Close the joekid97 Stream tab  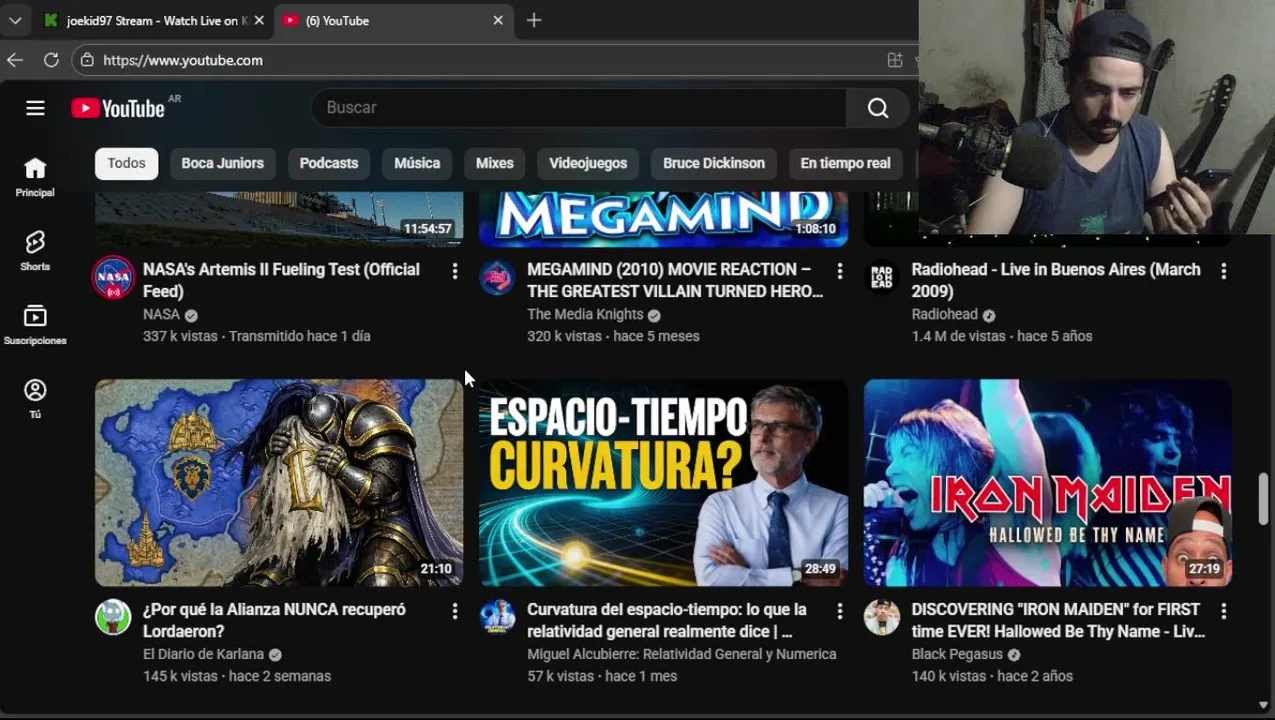(259, 20)
